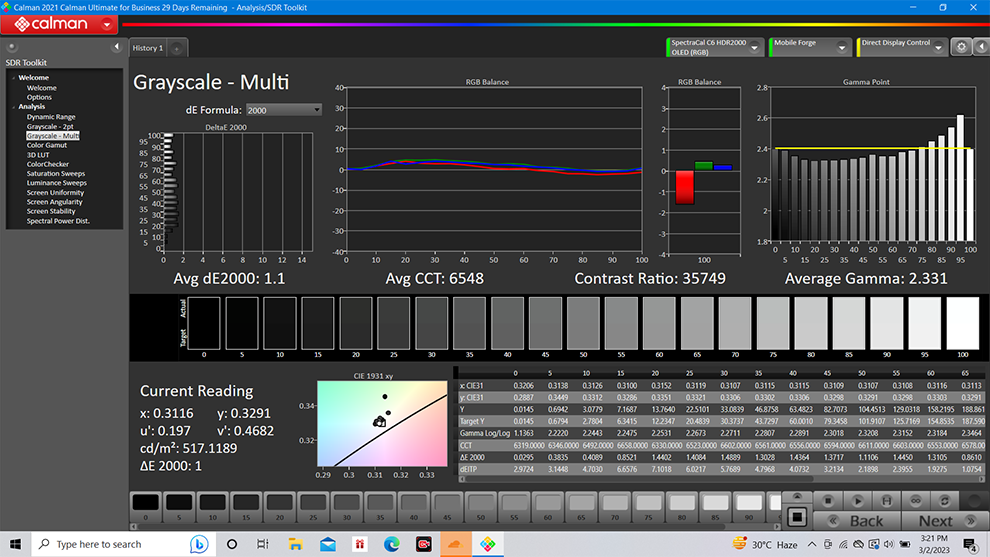990x557 pixels.
Task: Open Mail app from taskbar
Action: (x=328, y=544)
